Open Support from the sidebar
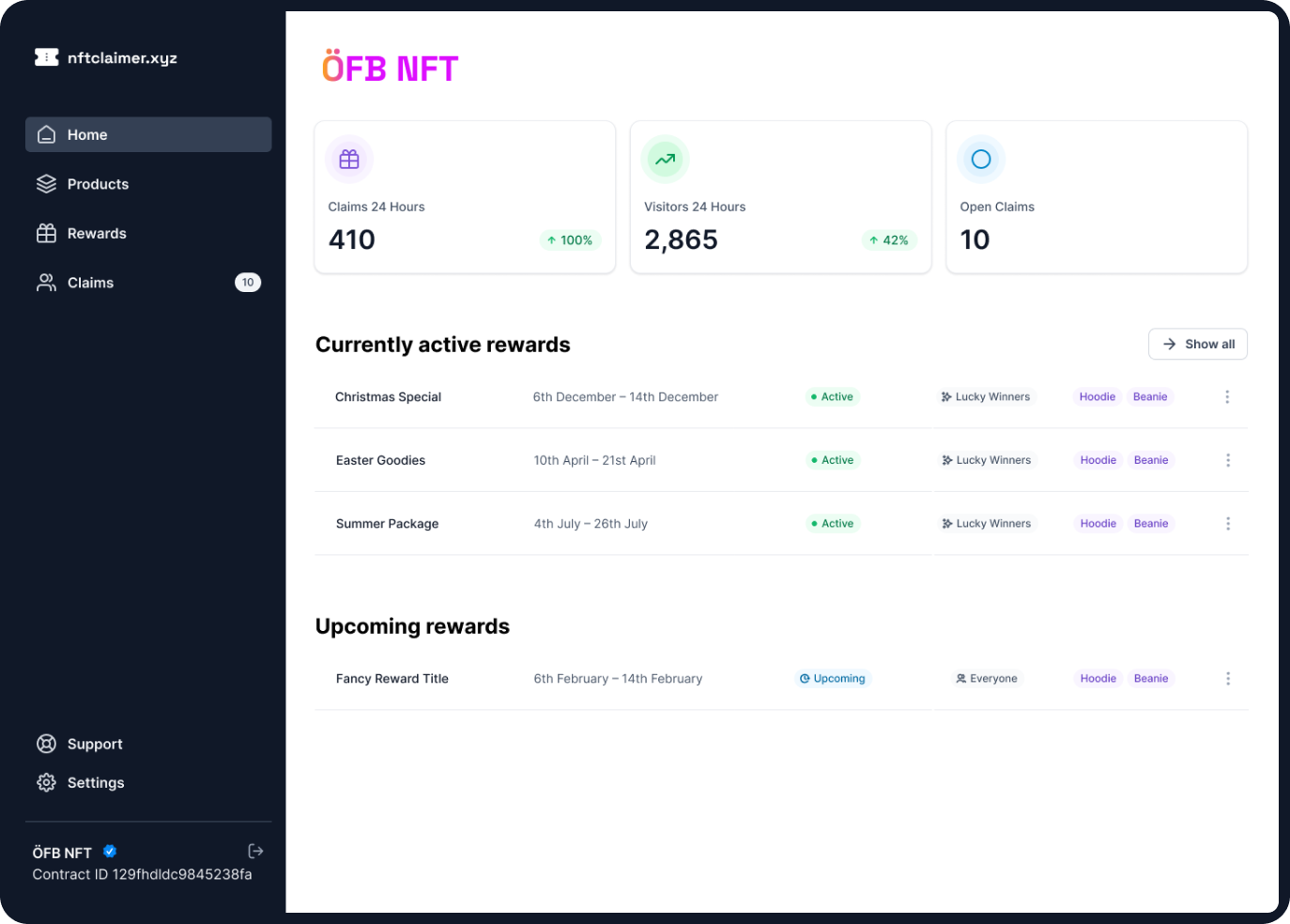 pos(94,744)
